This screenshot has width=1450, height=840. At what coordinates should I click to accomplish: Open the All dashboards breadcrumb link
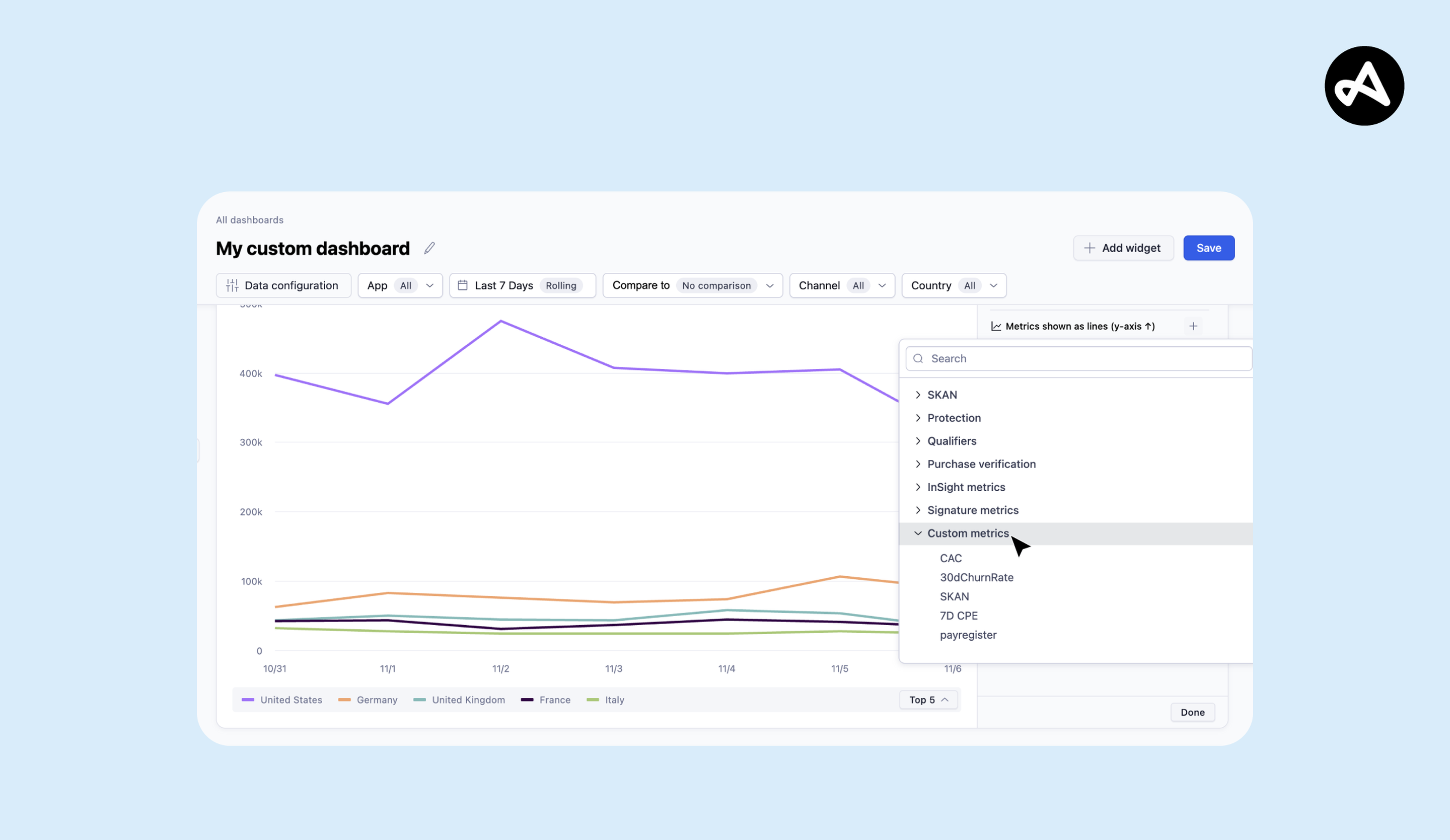tap(249, 219)
